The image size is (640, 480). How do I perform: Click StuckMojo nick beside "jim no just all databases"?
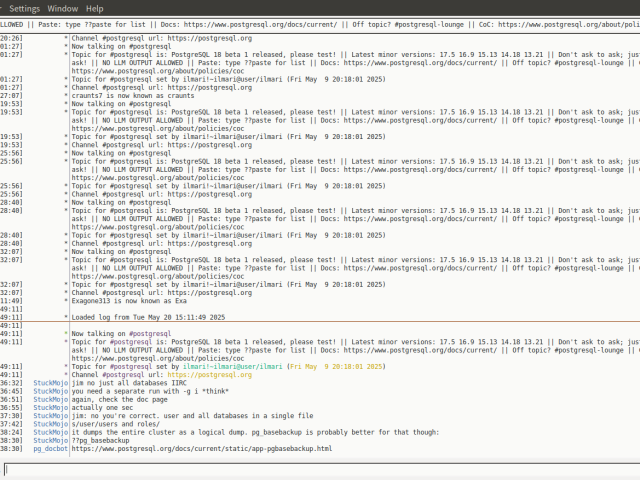[49, 382]
